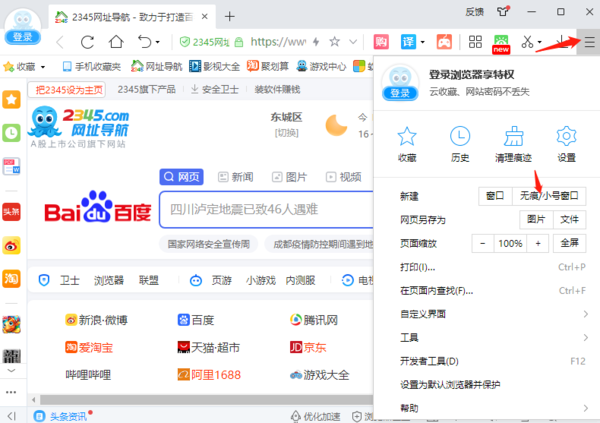Click the 全屏 button in page zoom row
The width and height of the screenshot is (600, 423).
coord(569,243)
